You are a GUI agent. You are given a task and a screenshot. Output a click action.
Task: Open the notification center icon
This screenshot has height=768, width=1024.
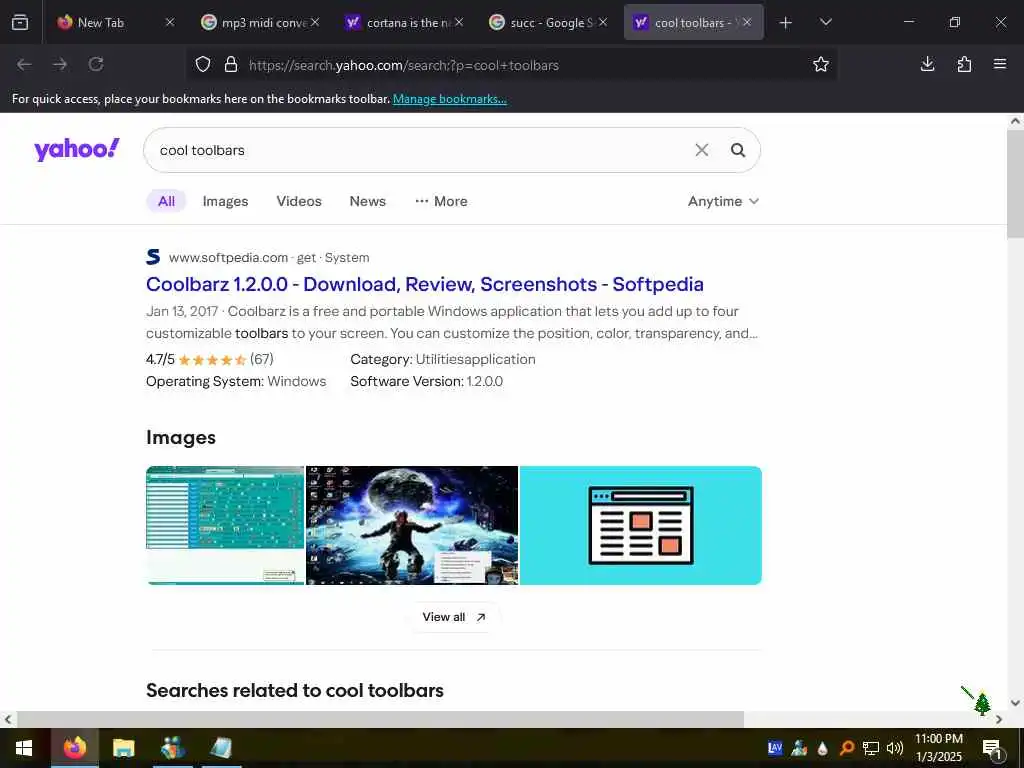click(x=992, y=748)
